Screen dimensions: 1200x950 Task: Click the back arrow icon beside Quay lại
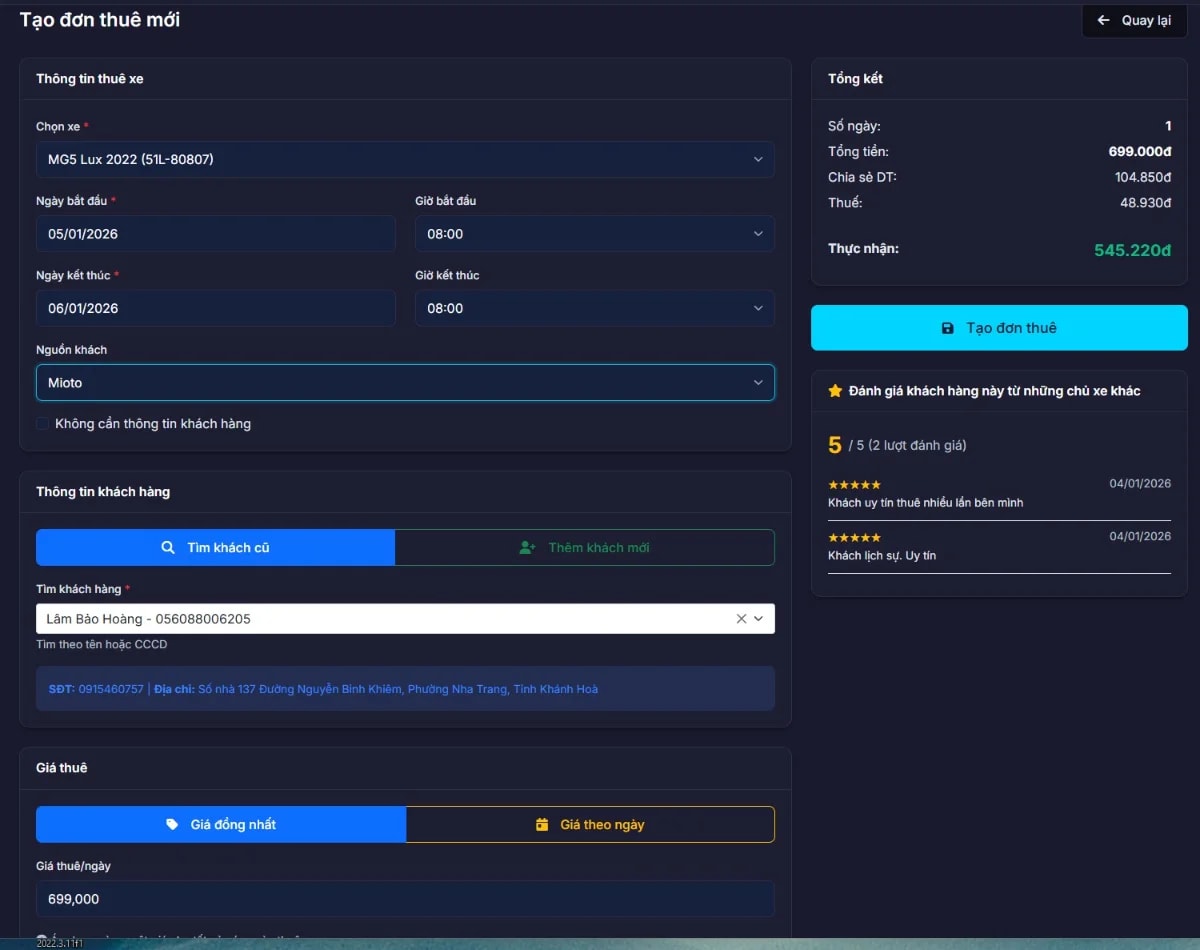click(x=1104, y=20)
